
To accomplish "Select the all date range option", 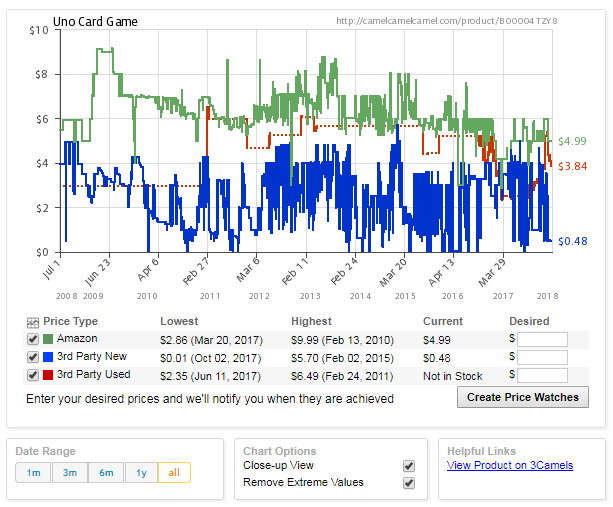I will pyautogui.click(x=174, y=473).
